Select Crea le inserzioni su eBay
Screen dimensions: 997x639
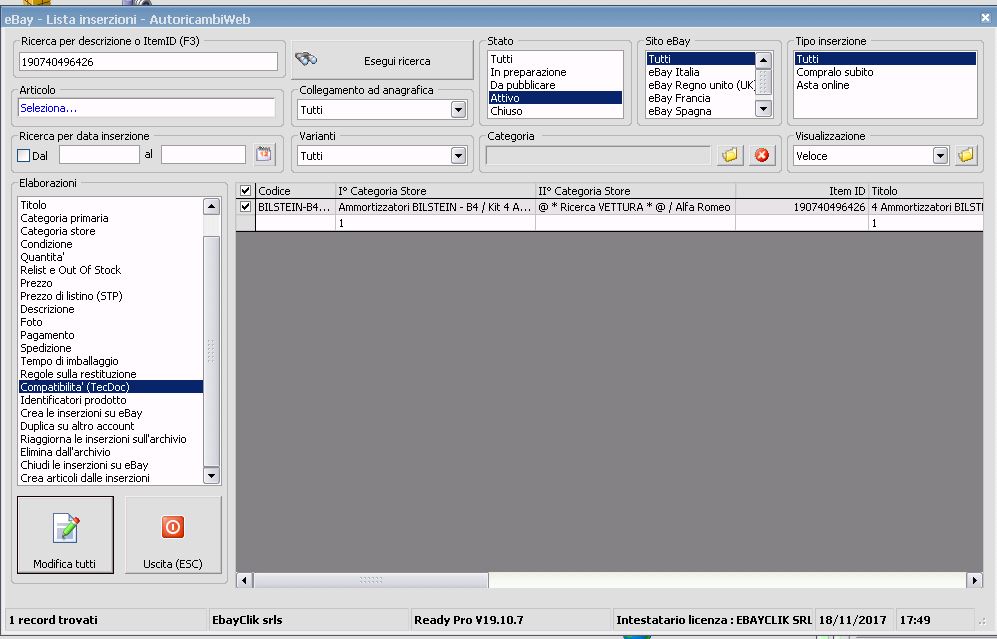tap(111, 413)
